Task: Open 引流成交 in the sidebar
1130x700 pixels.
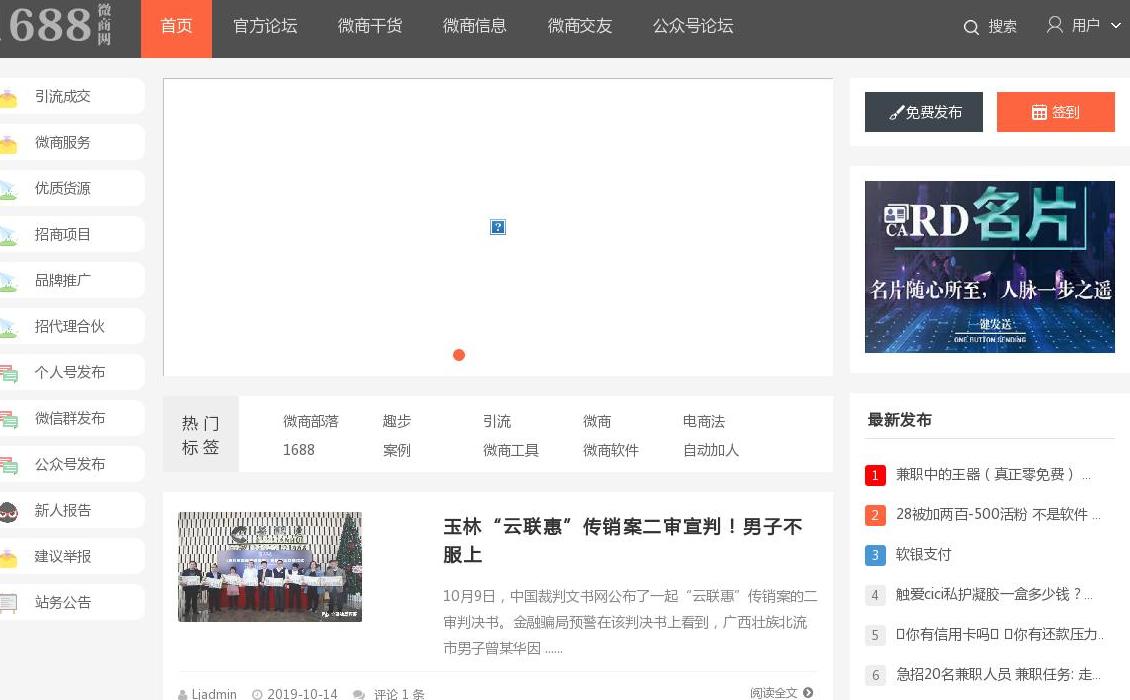Action: click(x=63, y=97)
